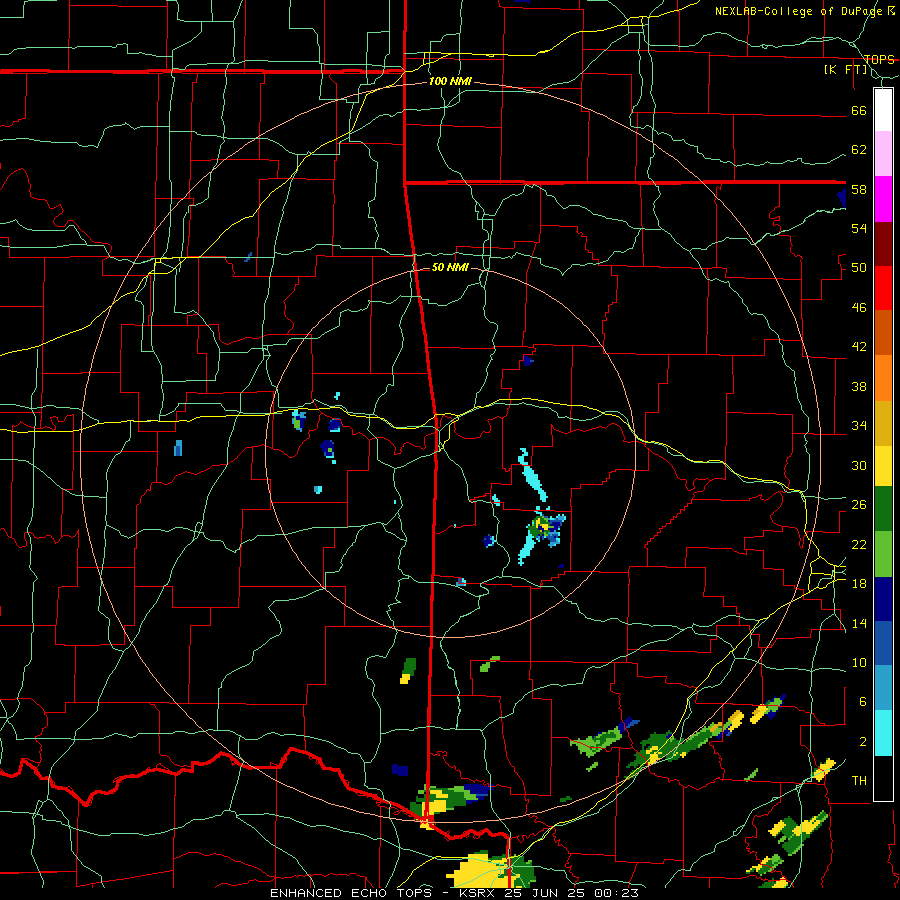The width and height of the screenshot is (900, 900).
Task: Click the "00:23" timestamp in the caption
Action: (614, 893)
